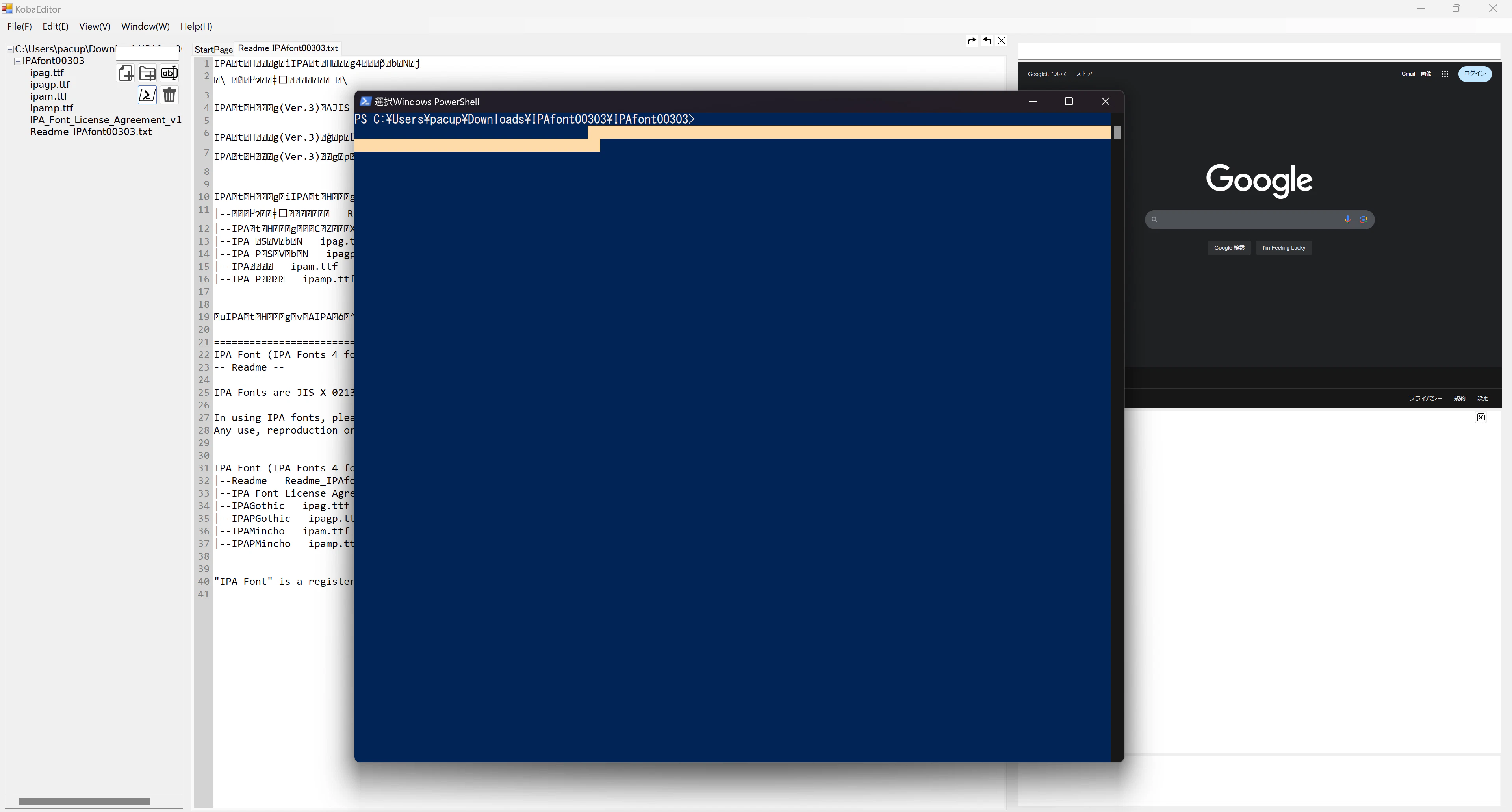Click the I'm Feeling Lucky button
This screenshot has height=812, width=1512.
coord(1284,248)
